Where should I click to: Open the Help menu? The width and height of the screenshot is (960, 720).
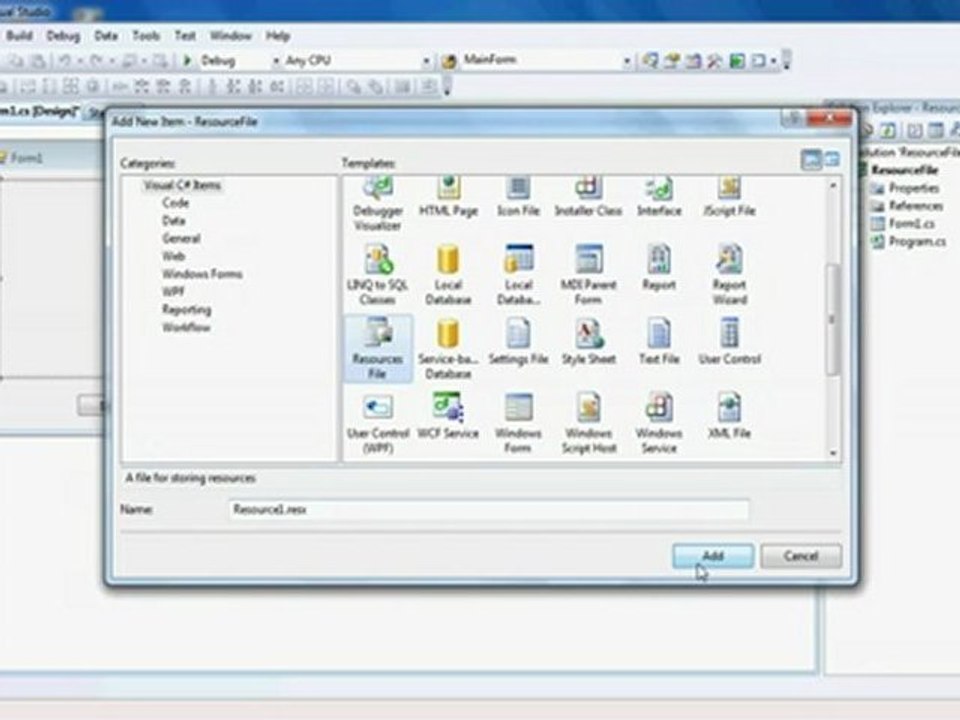[277, 36]
